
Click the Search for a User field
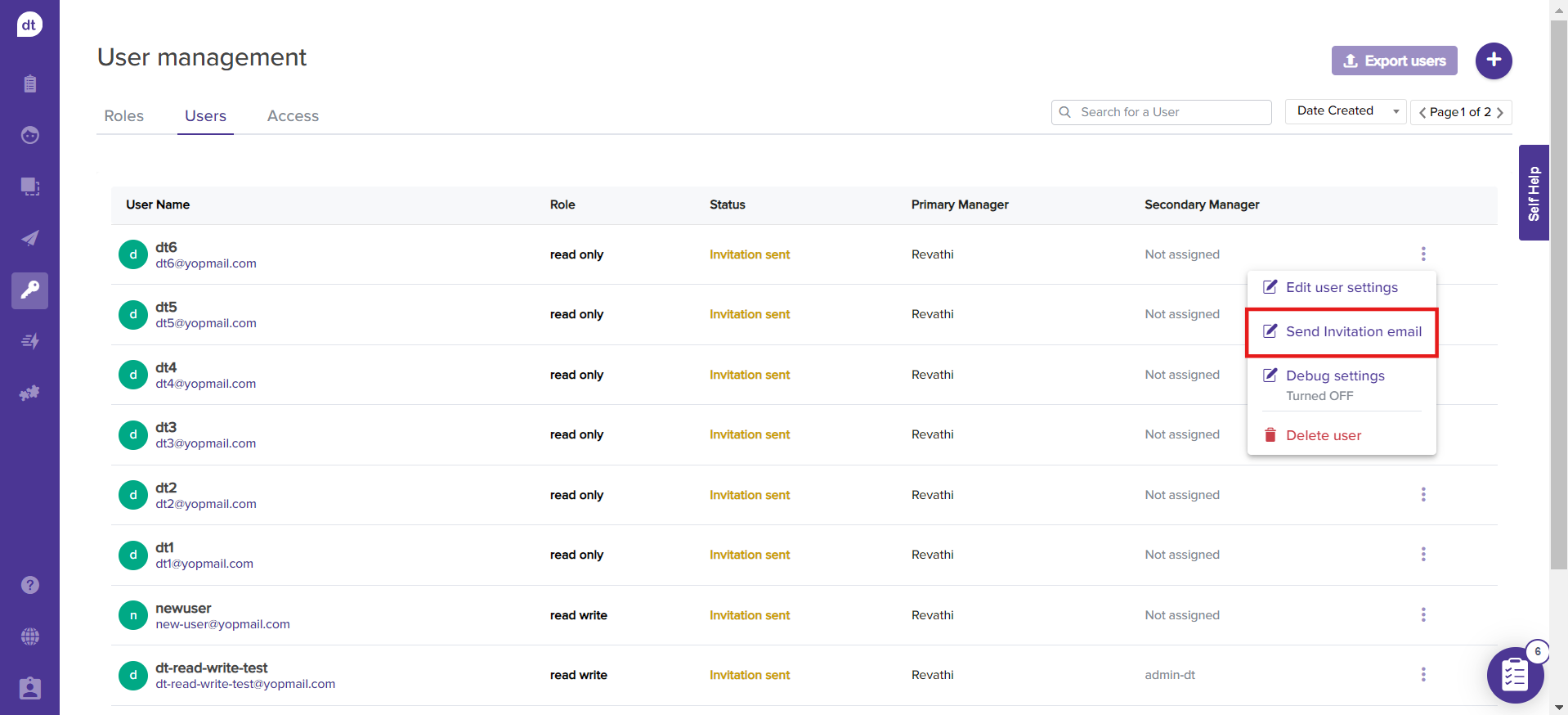click(x=1169, y=112)
